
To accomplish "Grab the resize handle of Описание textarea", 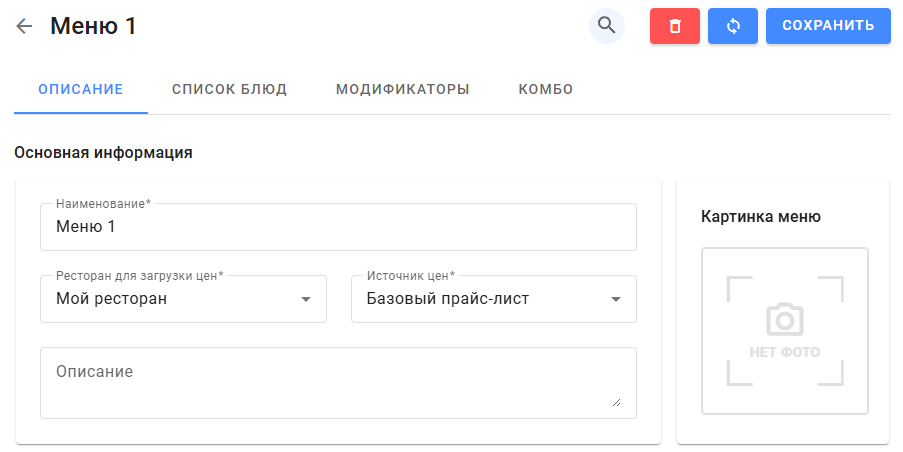I will [x=616, y=402].
